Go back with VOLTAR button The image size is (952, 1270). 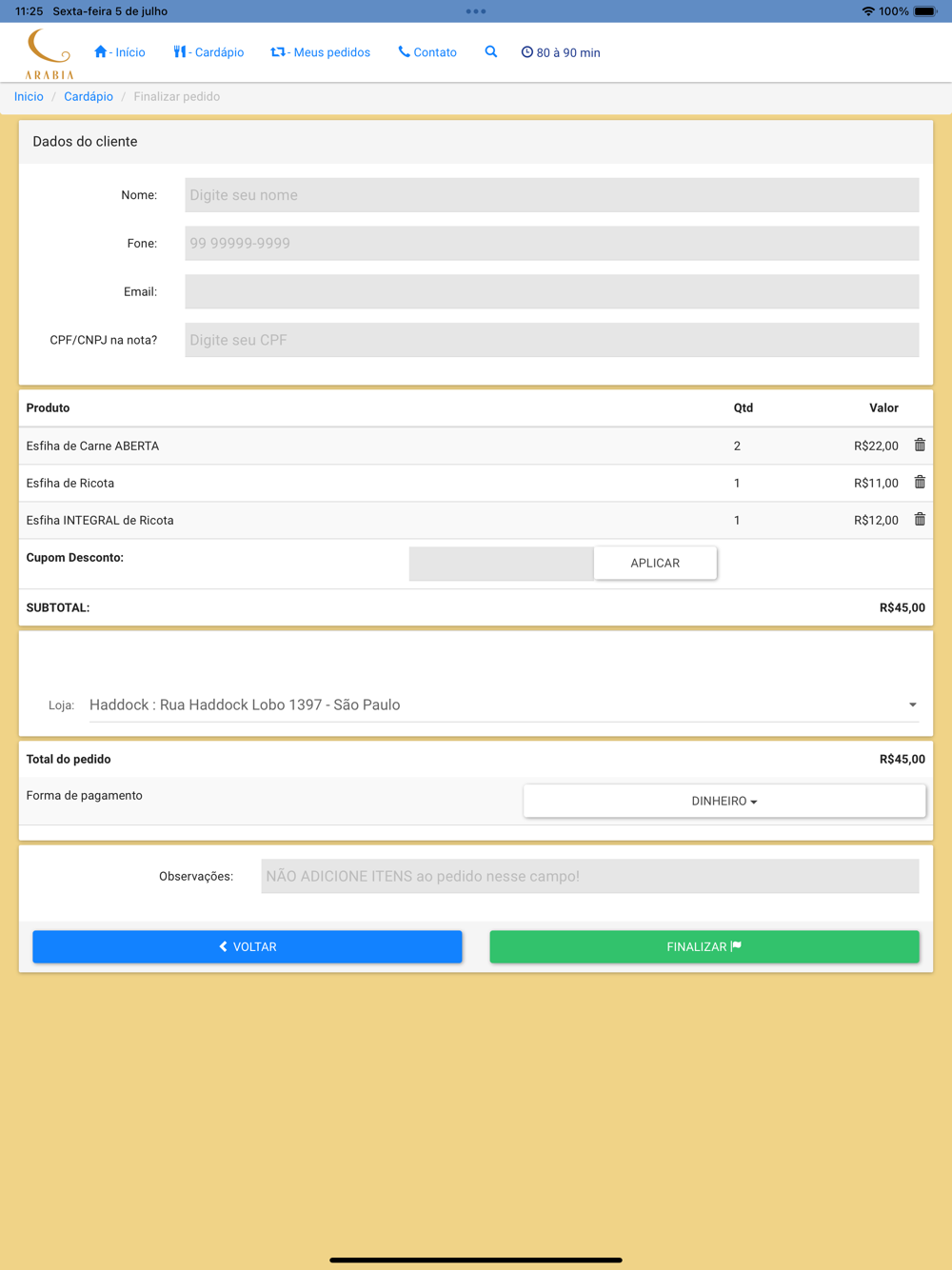pos(248,946)
